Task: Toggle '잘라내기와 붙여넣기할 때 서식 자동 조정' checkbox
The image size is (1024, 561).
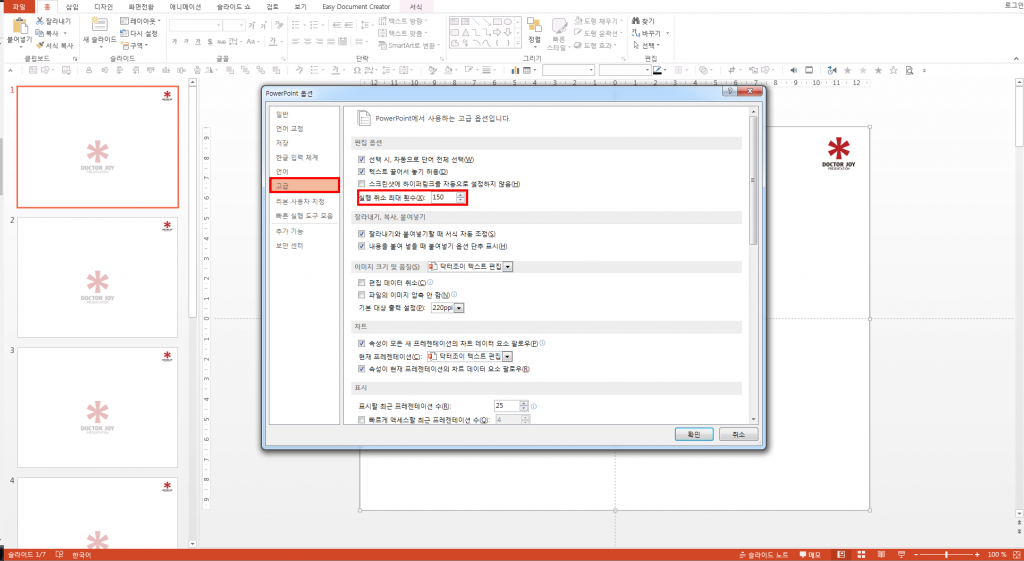Action: pos(361,234)
